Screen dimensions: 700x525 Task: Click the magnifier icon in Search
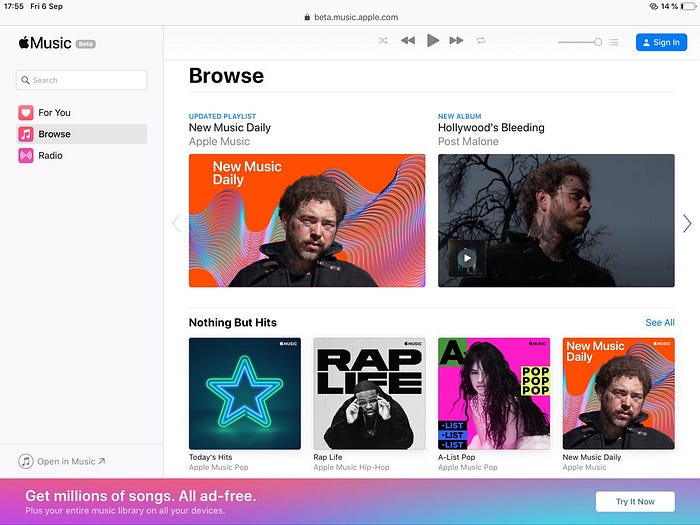(x=25, y=80)
